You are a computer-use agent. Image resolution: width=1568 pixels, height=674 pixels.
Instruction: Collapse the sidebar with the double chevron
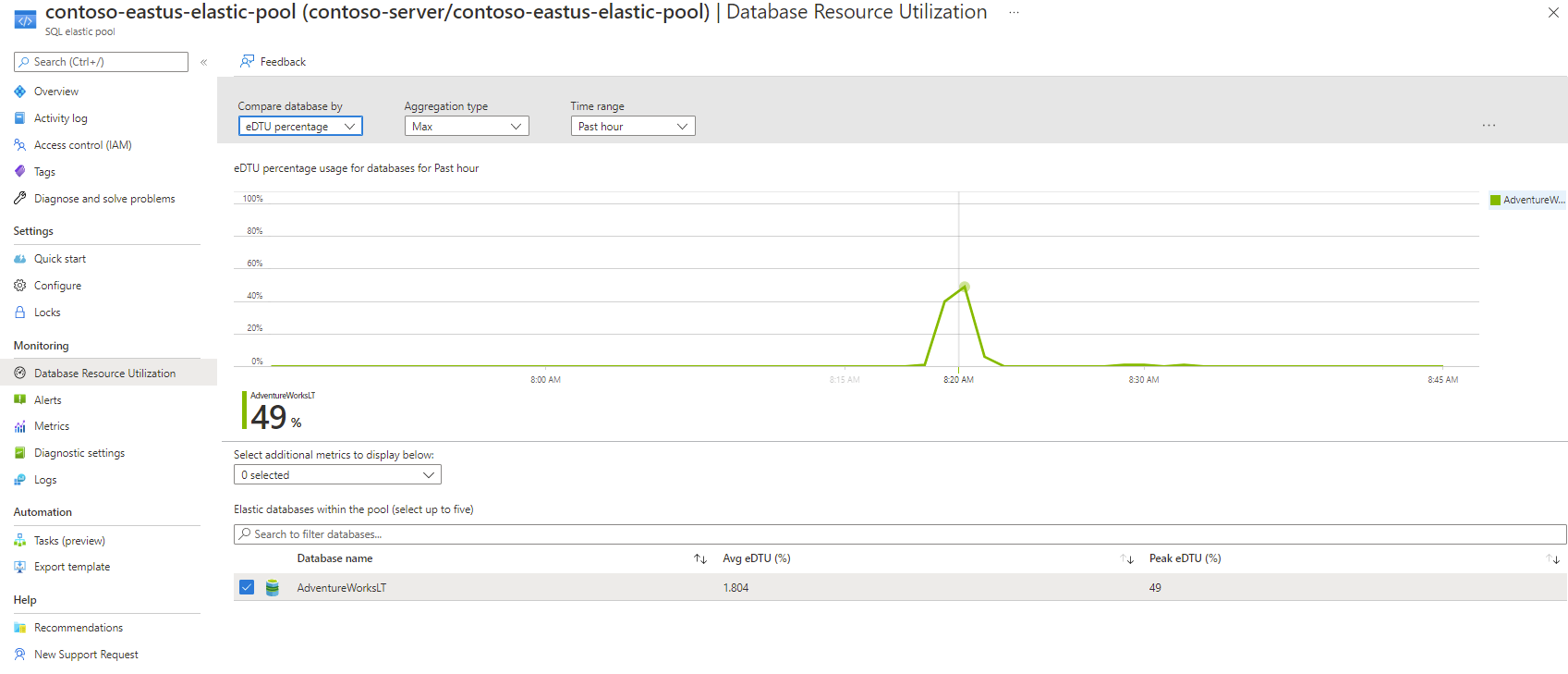click(204, 62)
